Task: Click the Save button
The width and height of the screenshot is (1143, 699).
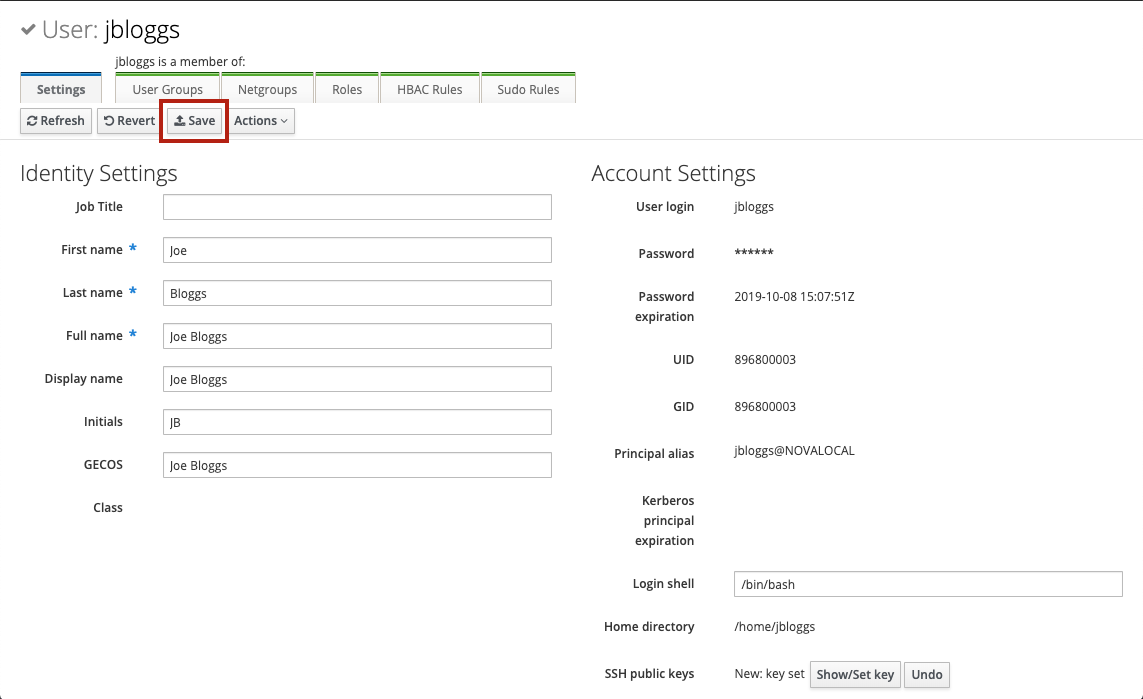Action: (x=193, y=120)
